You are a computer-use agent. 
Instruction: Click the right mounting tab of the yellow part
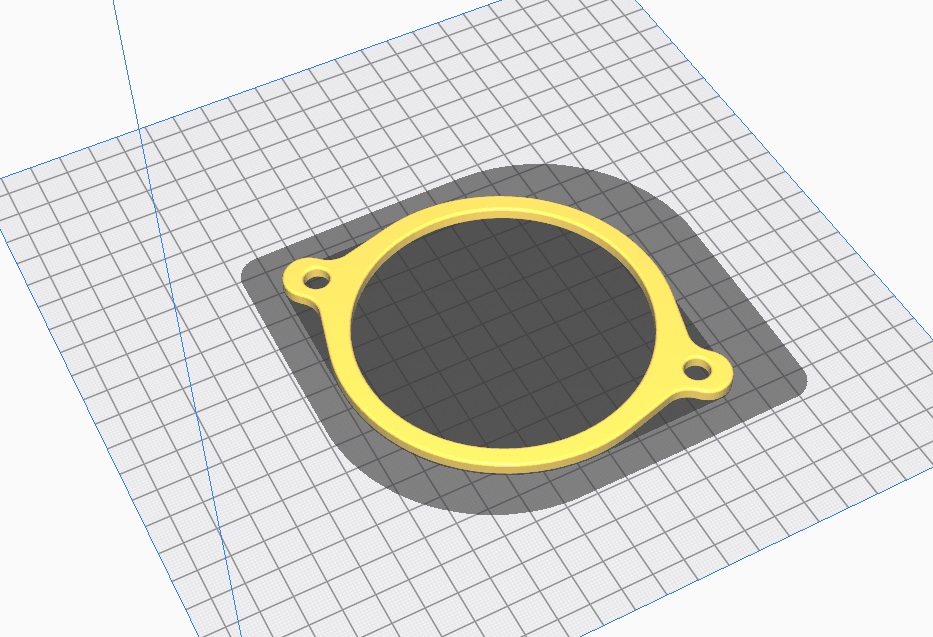tap(715, 380)
